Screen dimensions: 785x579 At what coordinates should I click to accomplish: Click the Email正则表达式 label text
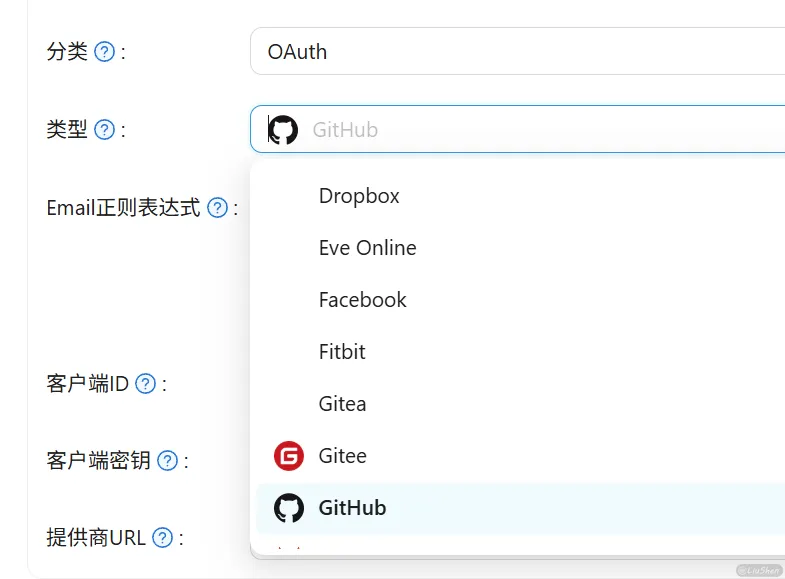[x=123, y=208]
